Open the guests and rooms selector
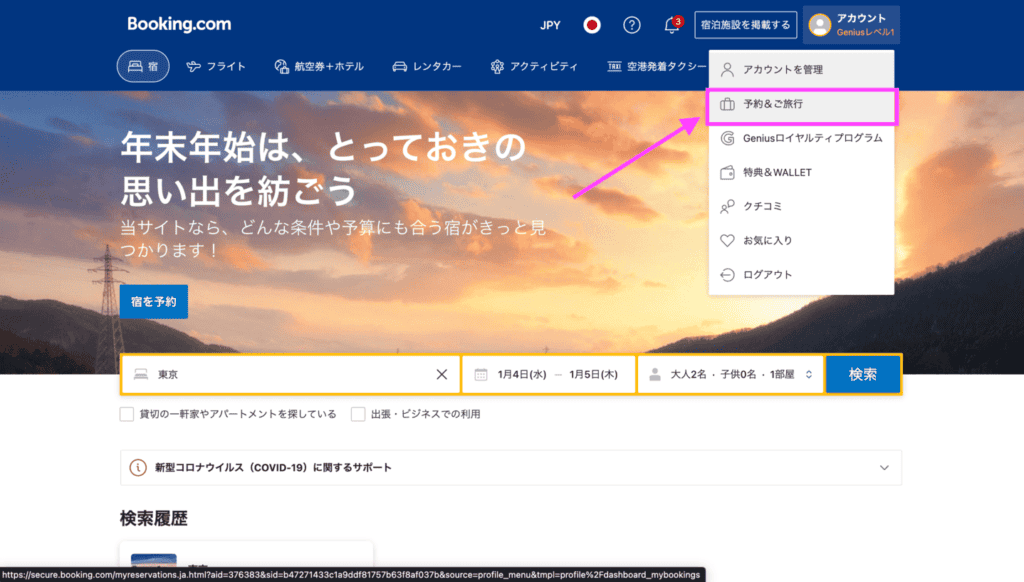The height and width of the screenshot is (582, 1024). 730,374
